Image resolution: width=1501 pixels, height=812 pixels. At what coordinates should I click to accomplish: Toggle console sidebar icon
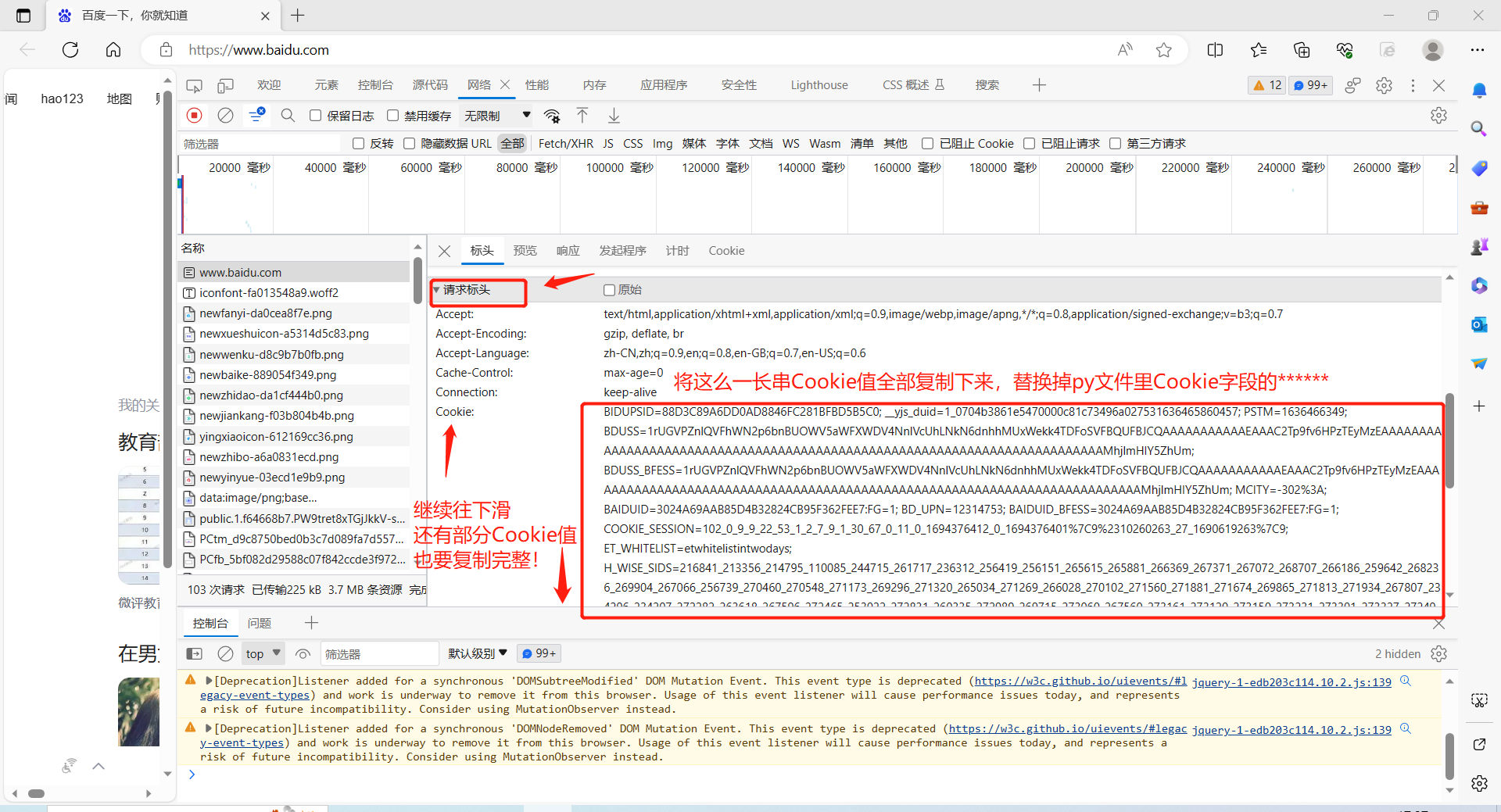point(195,653)
